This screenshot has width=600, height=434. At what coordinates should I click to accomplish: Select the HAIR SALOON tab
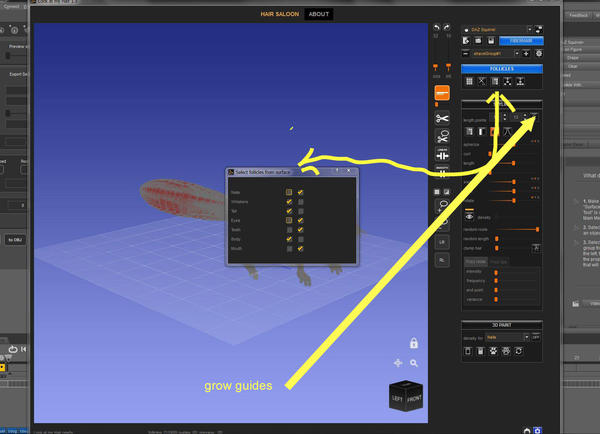(x=279, y=14)
